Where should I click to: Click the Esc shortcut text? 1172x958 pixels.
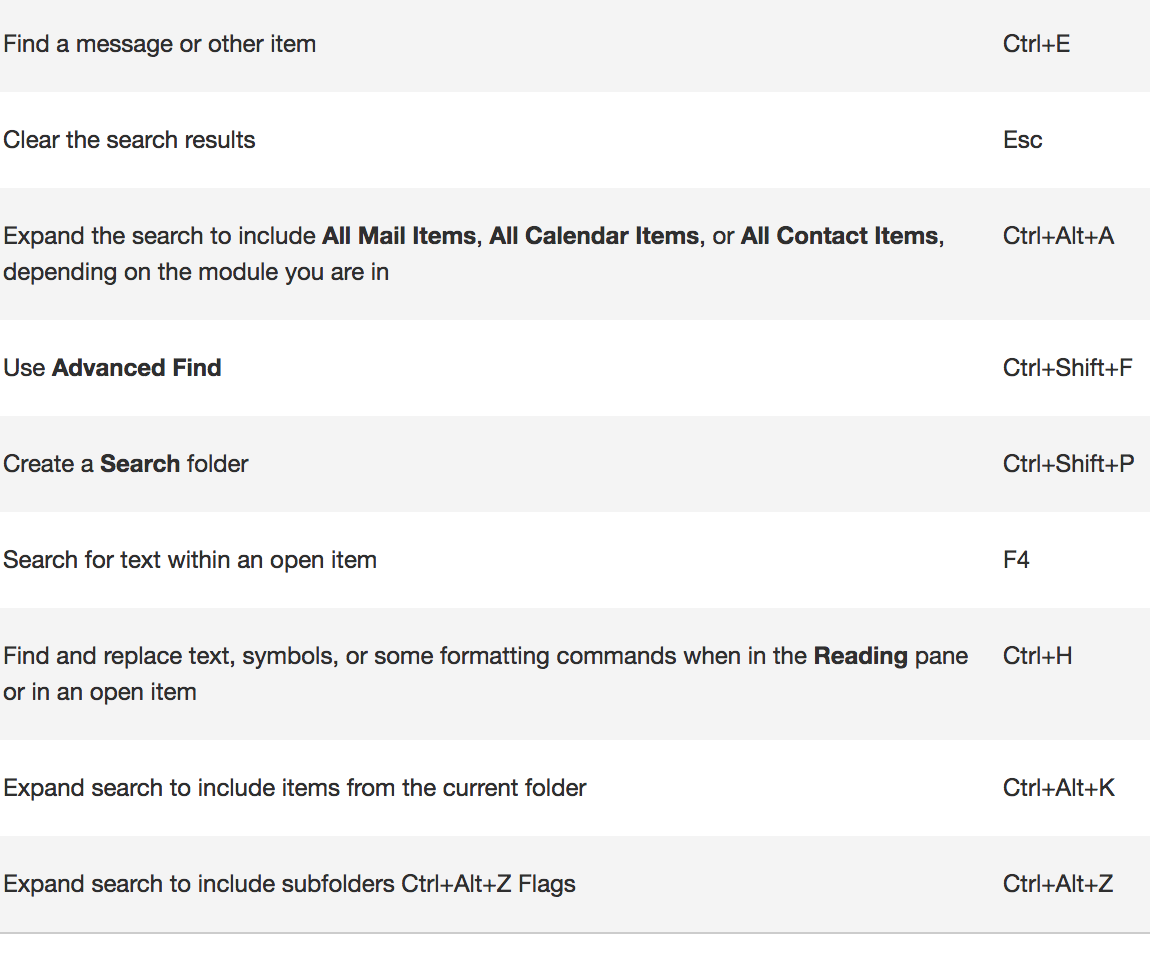[1022, 140]
